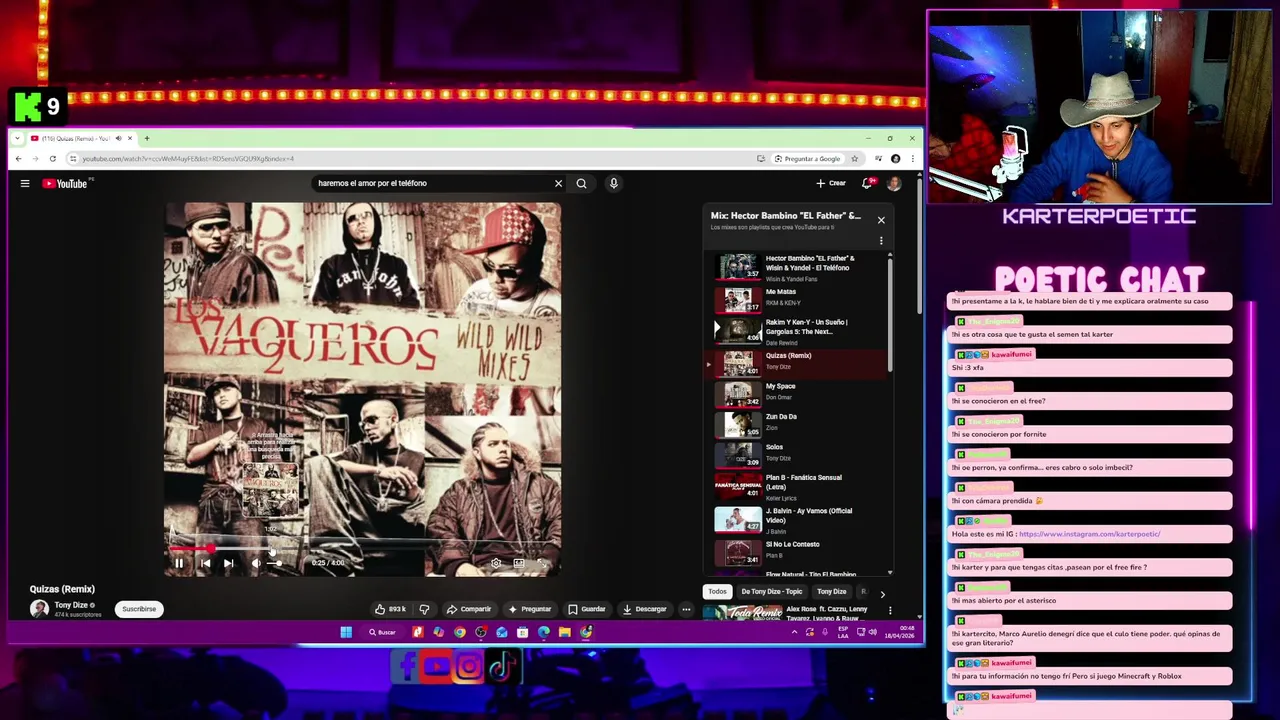This screenshot has height=720, width=1280.
Task: Open Chrome tab search dropdown arrow
Action: pos(16,138)
